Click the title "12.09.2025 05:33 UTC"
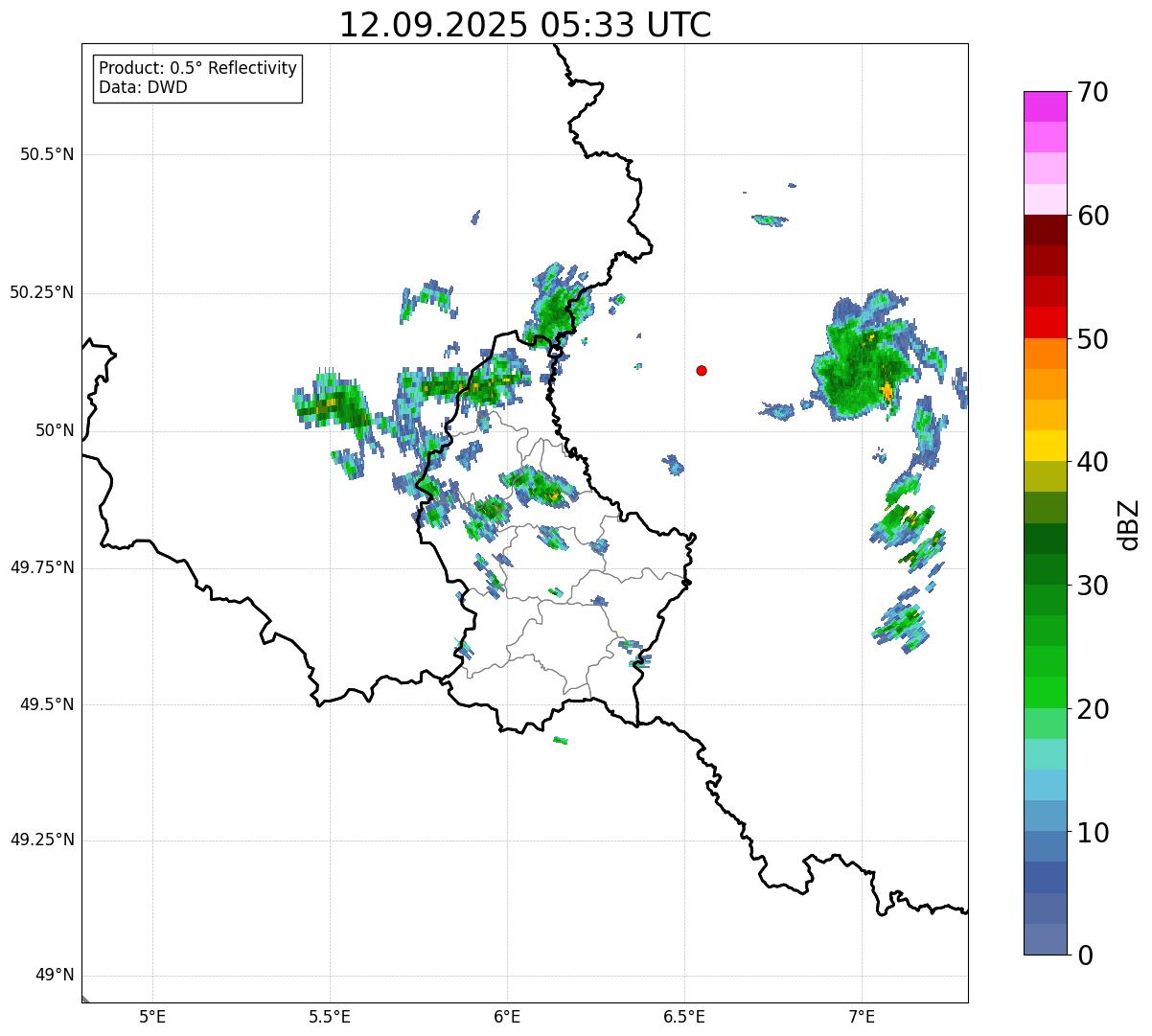 pos(525,25)
